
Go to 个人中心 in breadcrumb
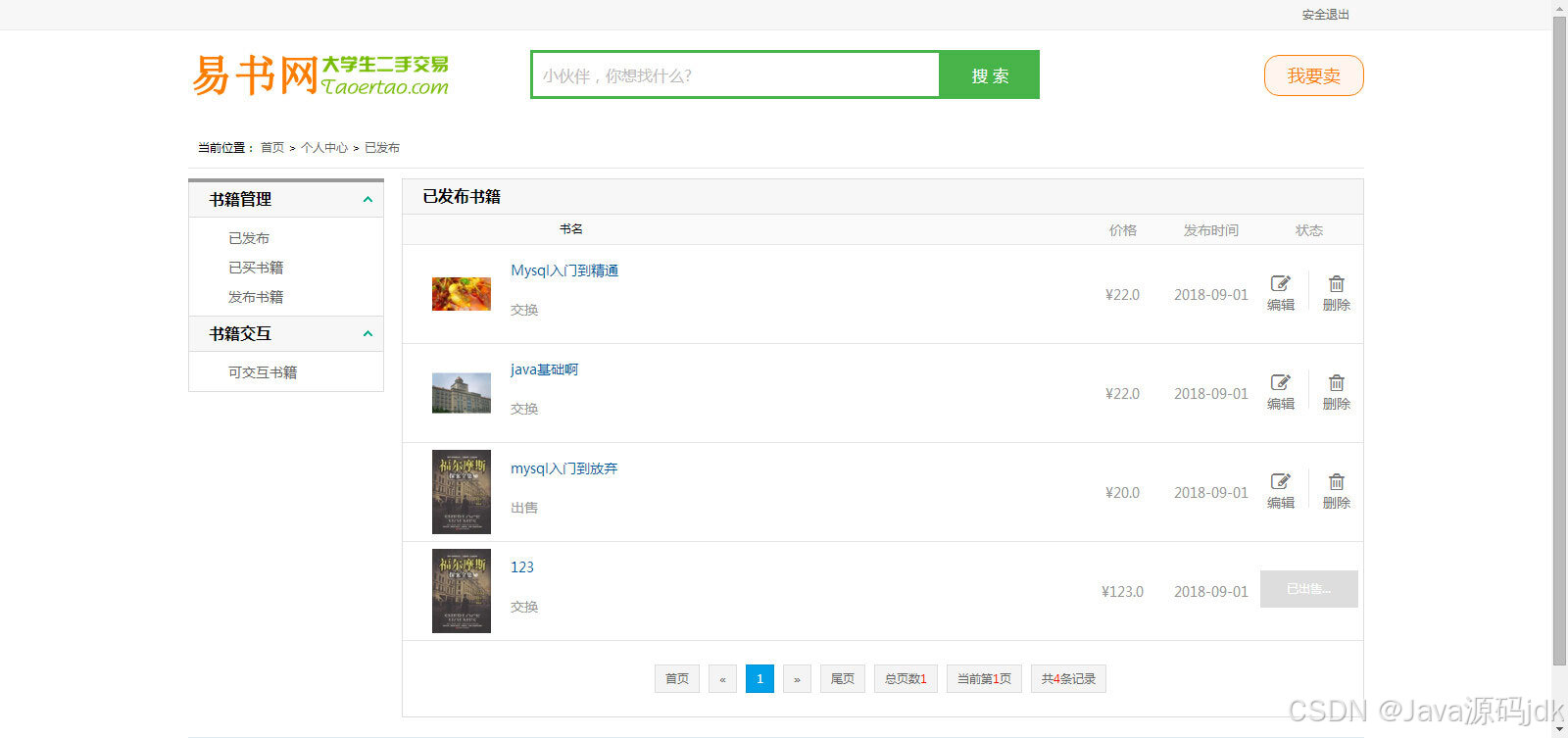pos(324,148)
